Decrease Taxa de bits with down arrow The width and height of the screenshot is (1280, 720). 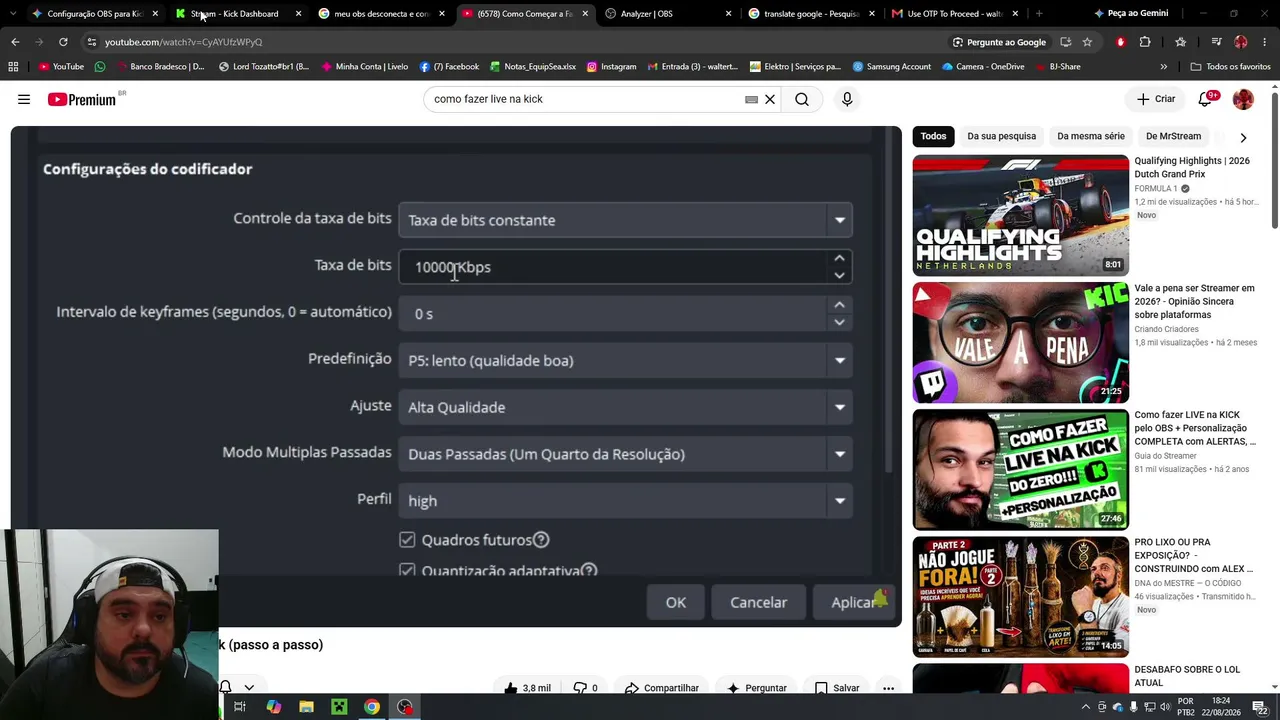tap(839, 275)
